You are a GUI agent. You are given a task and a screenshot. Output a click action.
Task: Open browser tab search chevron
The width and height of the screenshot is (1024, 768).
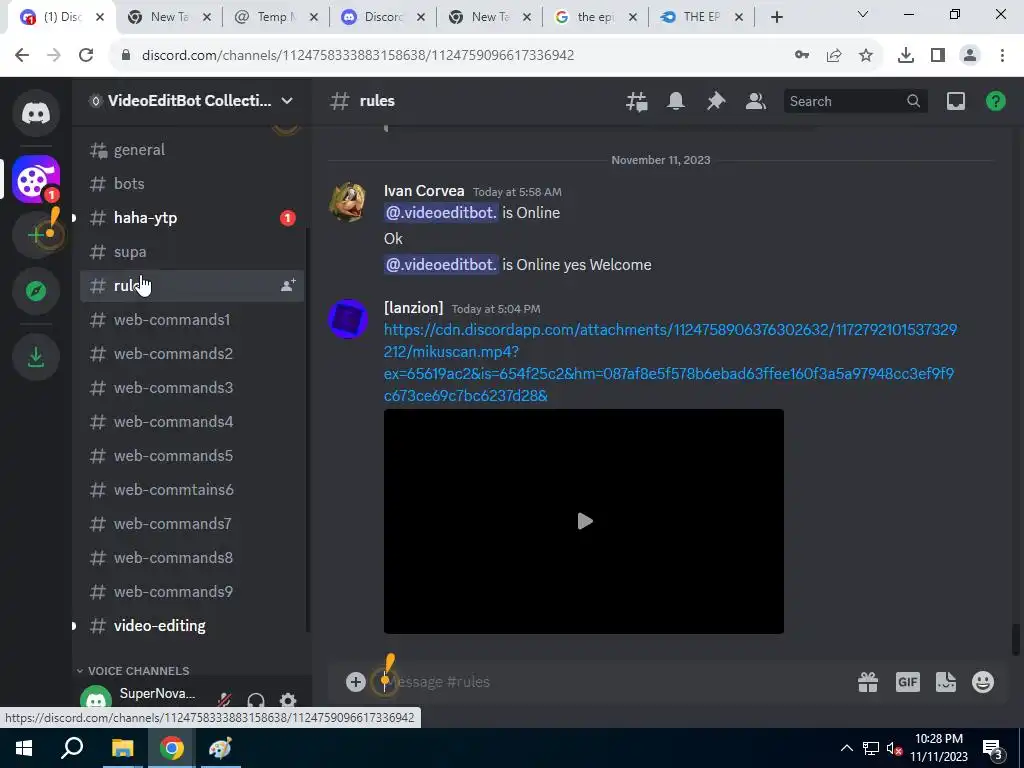(x=862, y=14)
